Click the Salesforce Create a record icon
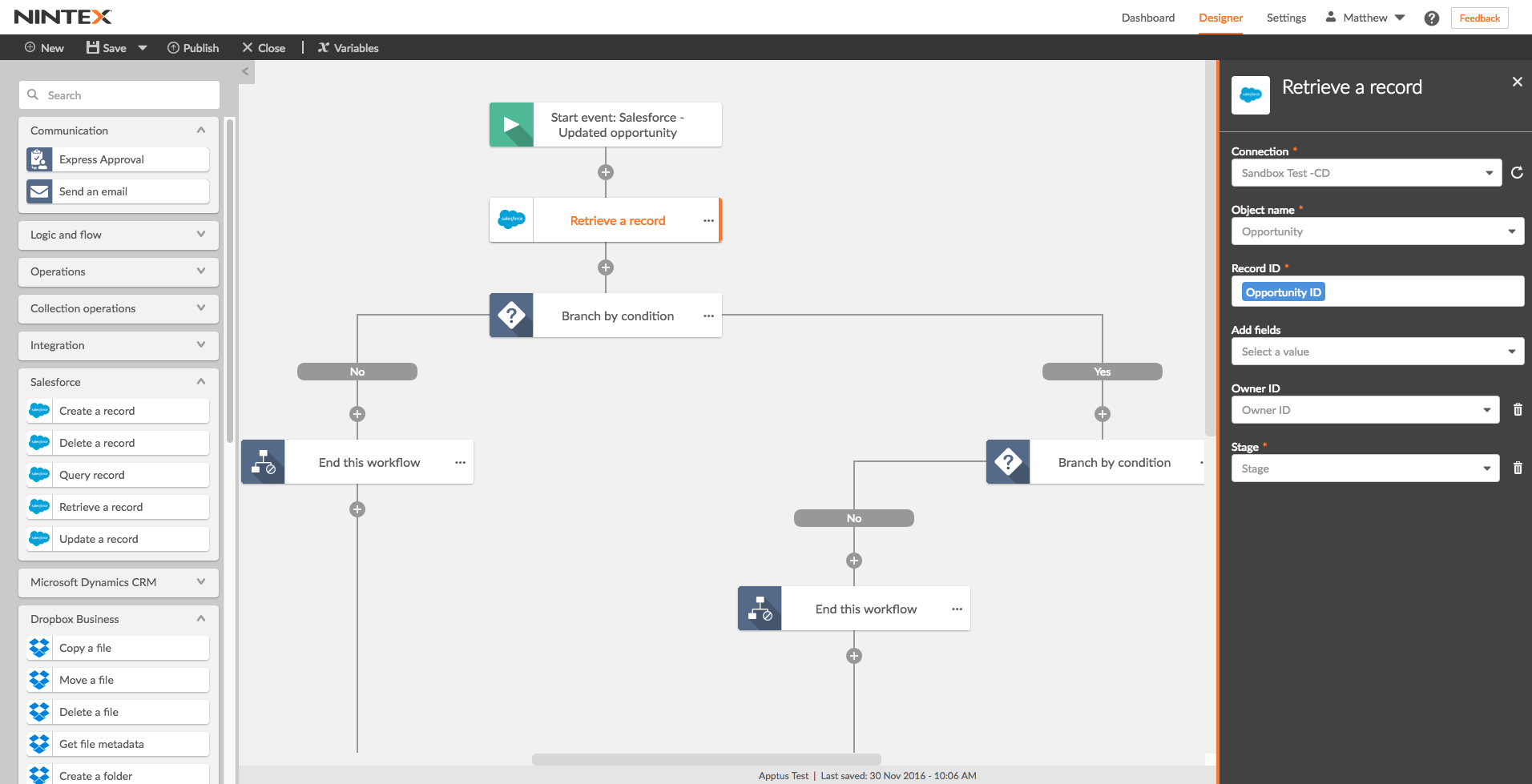1532x784 pixels. (39, 411)
